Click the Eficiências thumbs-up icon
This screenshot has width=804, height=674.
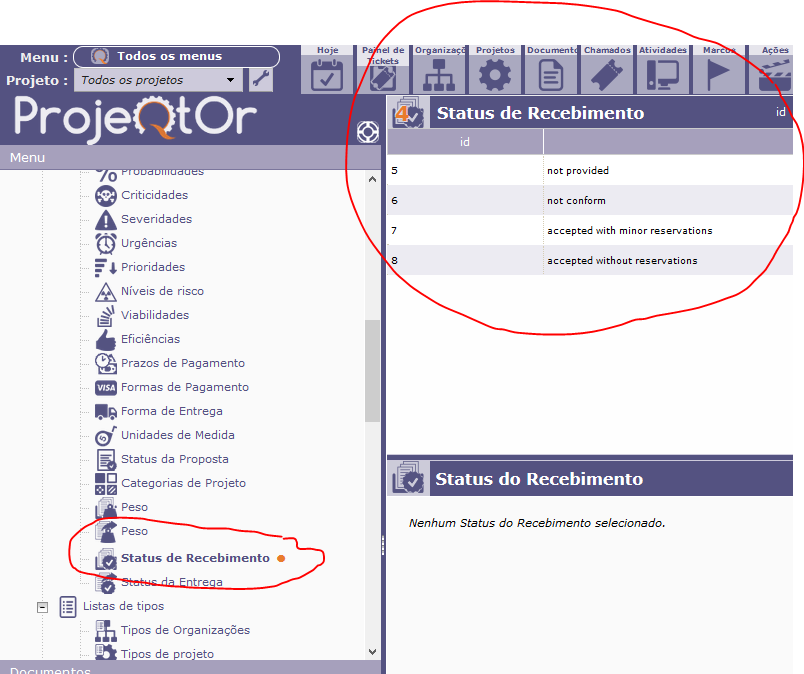point(106,340)
